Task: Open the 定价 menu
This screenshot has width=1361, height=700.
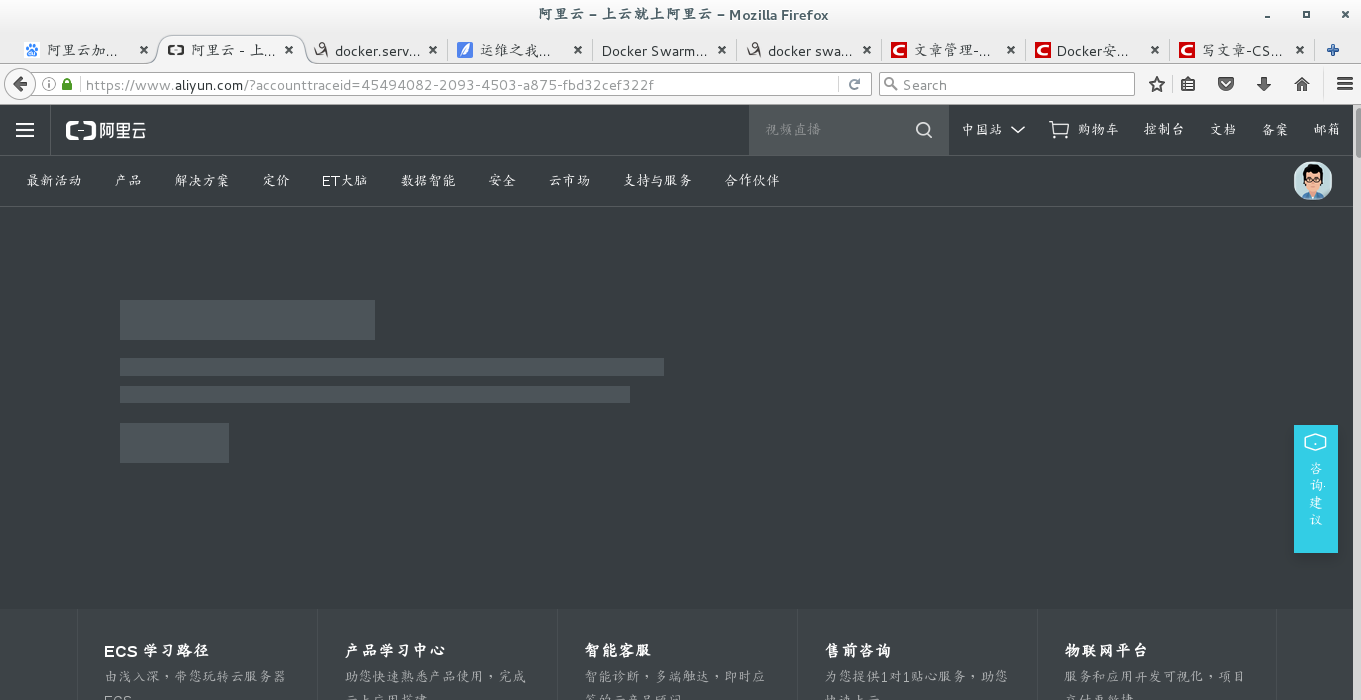Action: (x=276, y=181)
